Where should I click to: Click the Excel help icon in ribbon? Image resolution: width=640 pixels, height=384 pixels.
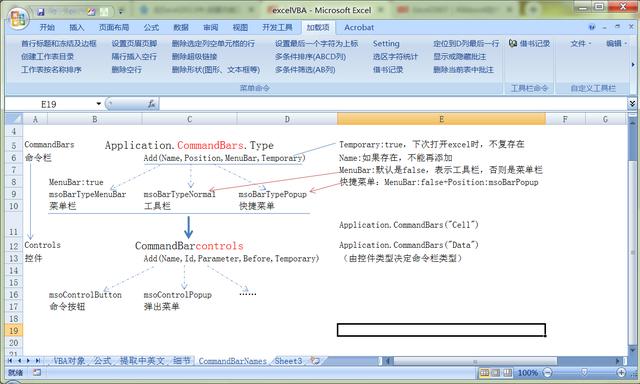point(592,27)
